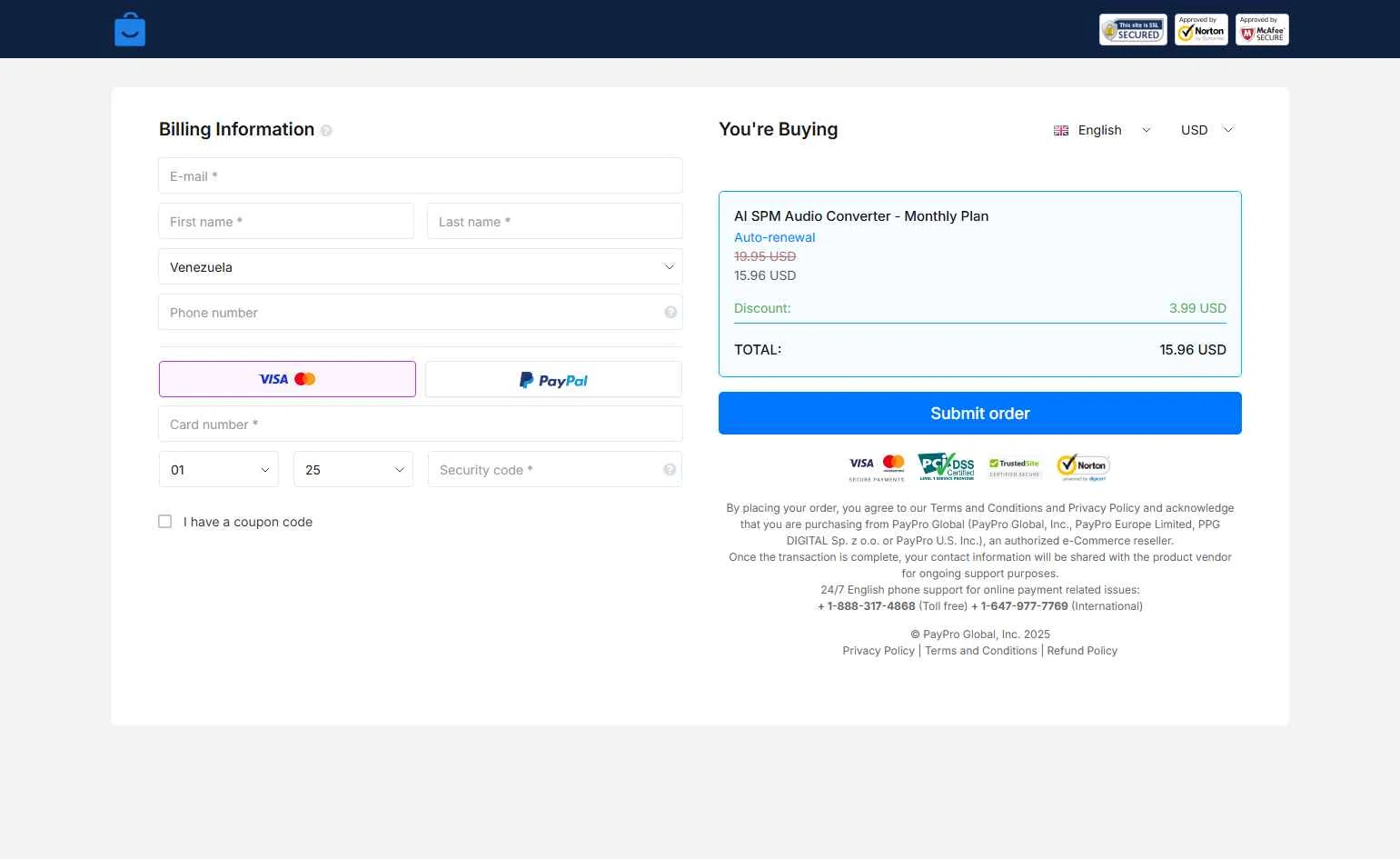The width and height of the screenshot is (1400, 859).
Task: Click the Billing Information help icon
Action: coord(326,131)
